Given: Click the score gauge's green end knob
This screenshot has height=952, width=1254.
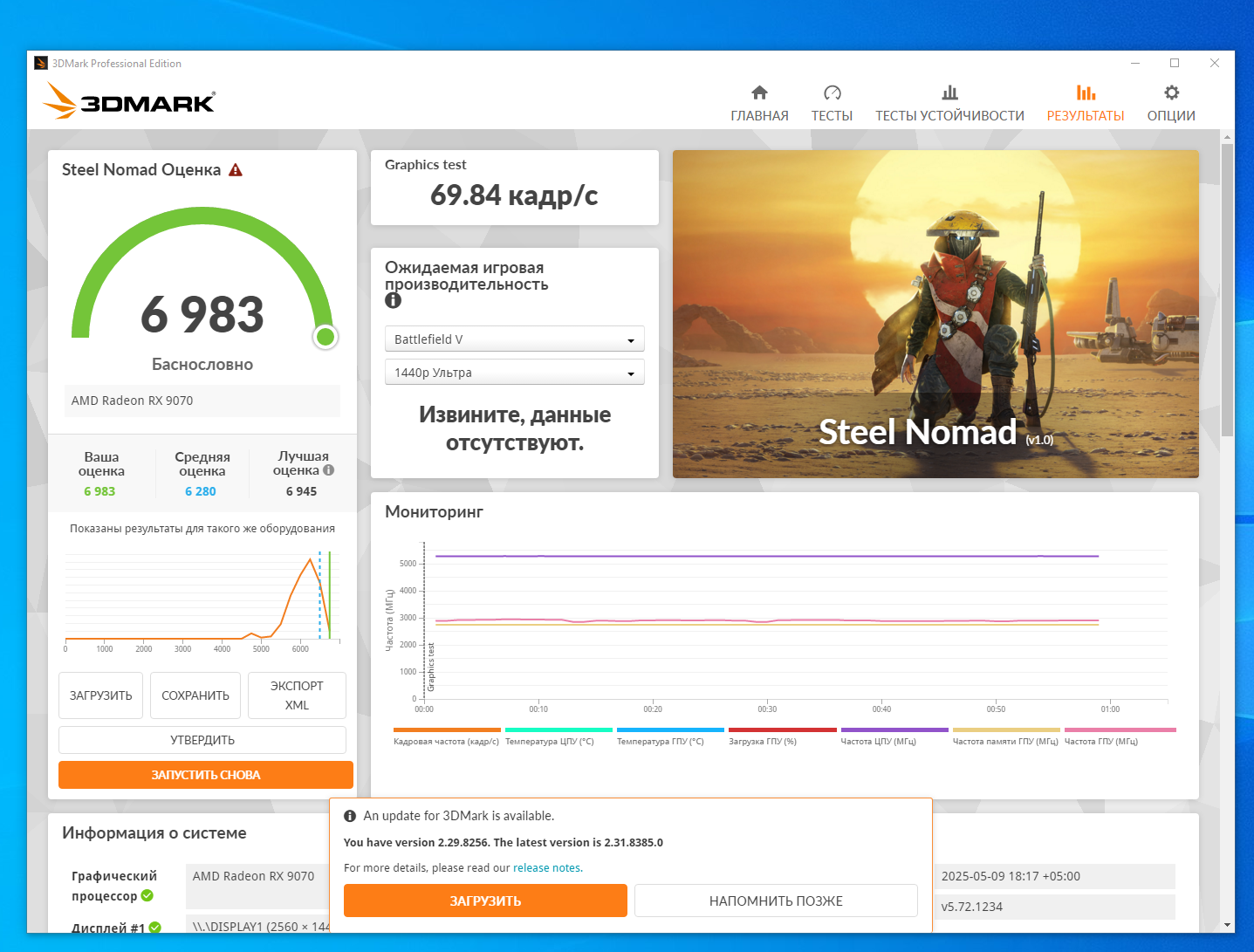Looking at the screenshot, I should click(x=325, y=336).
